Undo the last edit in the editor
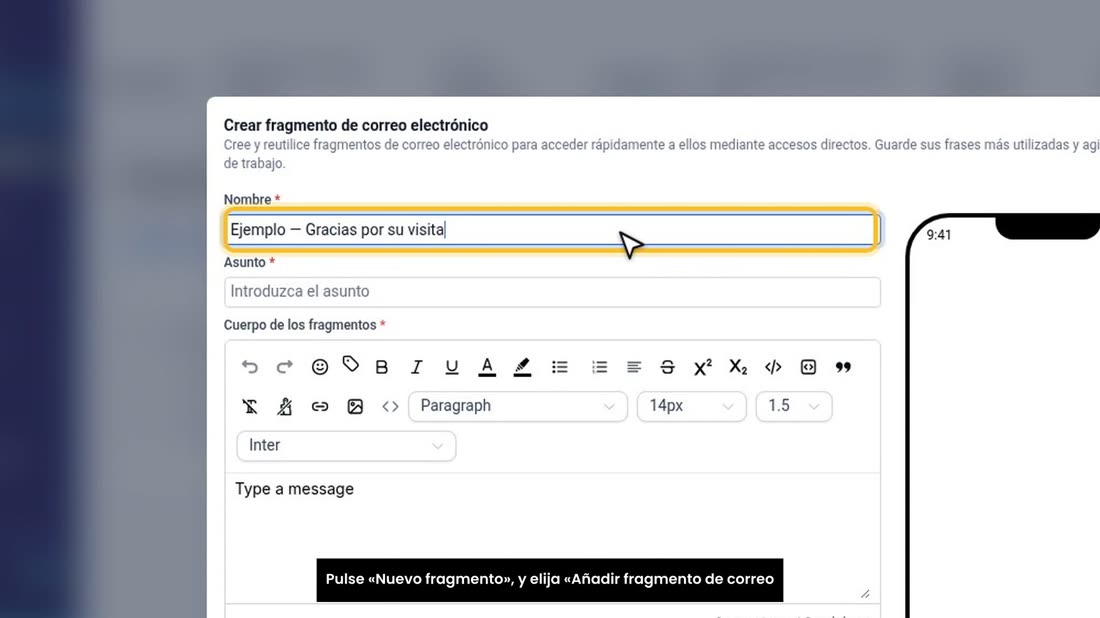 pyautogui.click(x=250, y=367)
